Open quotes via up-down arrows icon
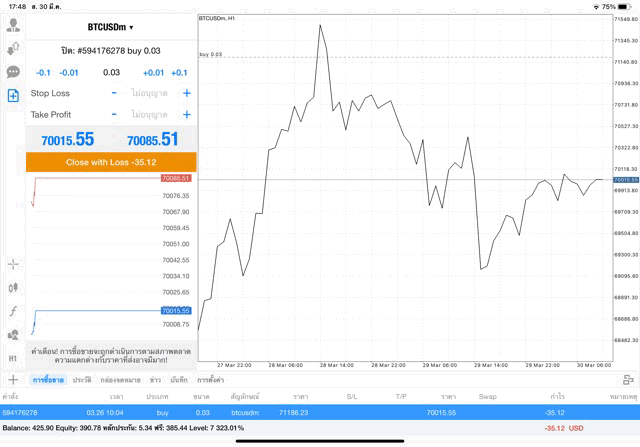 pos(13,48)
